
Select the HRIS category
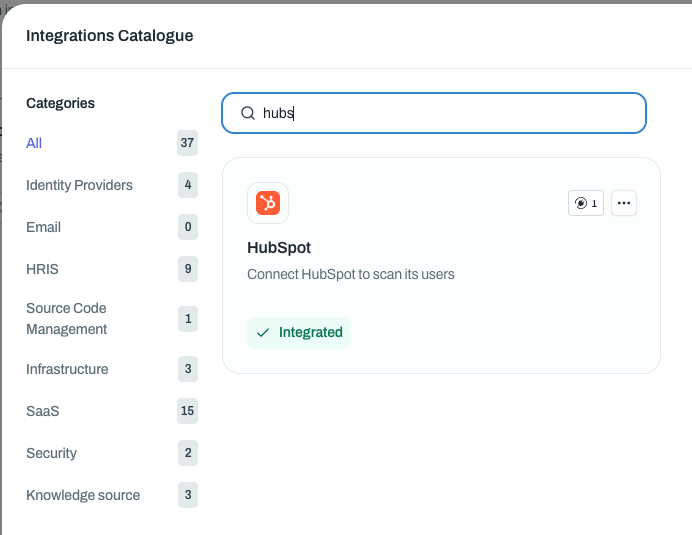[x=42, y=269]
